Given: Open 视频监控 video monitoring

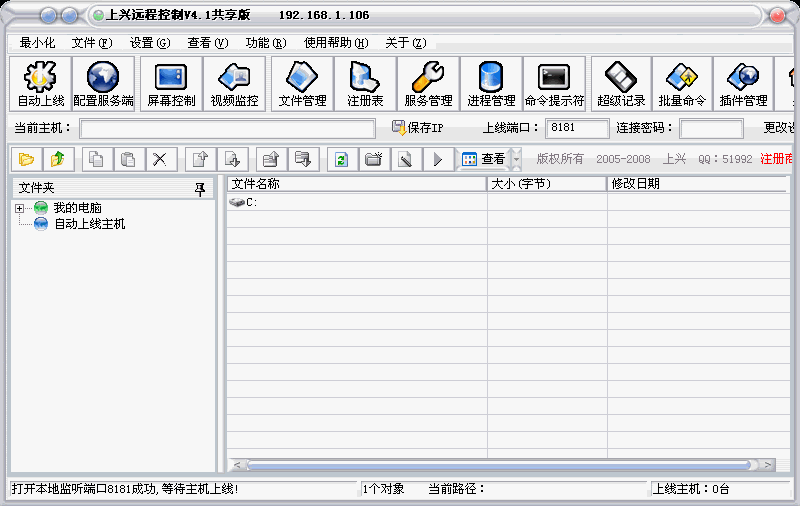Looking at the screenshot, I should pyautogui.click(x=234, y=84).
